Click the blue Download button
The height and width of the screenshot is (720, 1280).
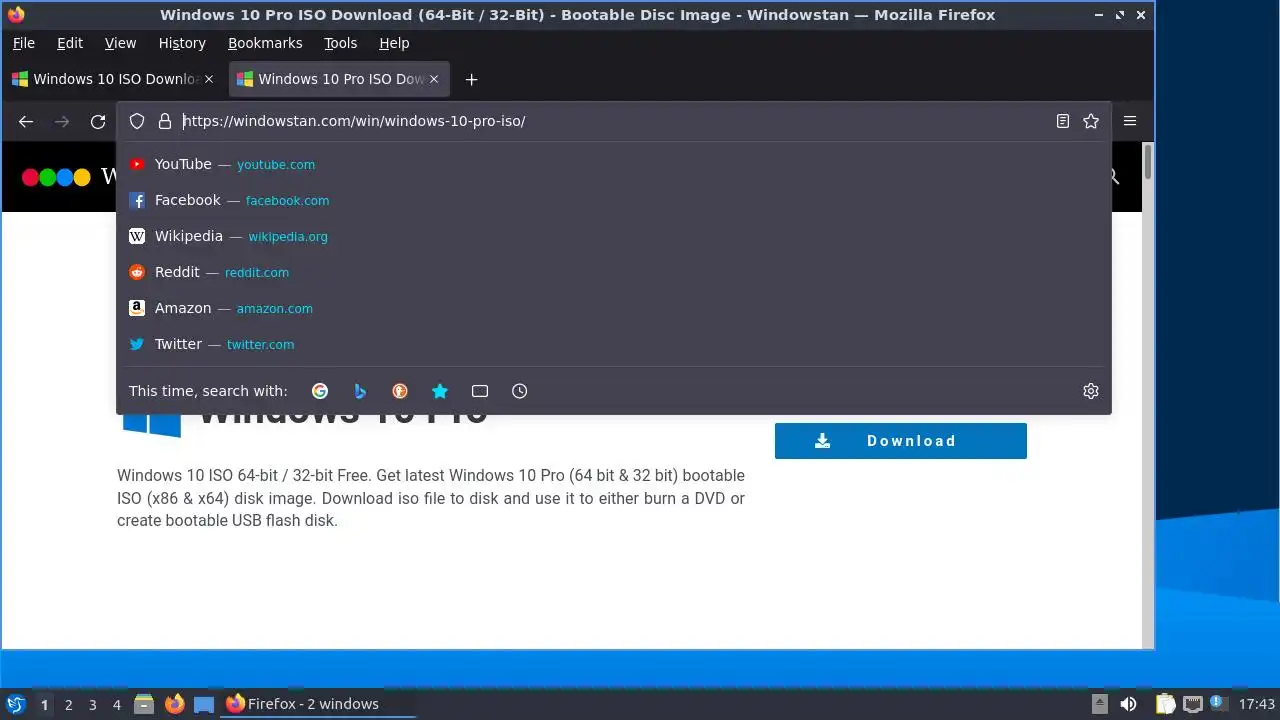coord(900,441)
